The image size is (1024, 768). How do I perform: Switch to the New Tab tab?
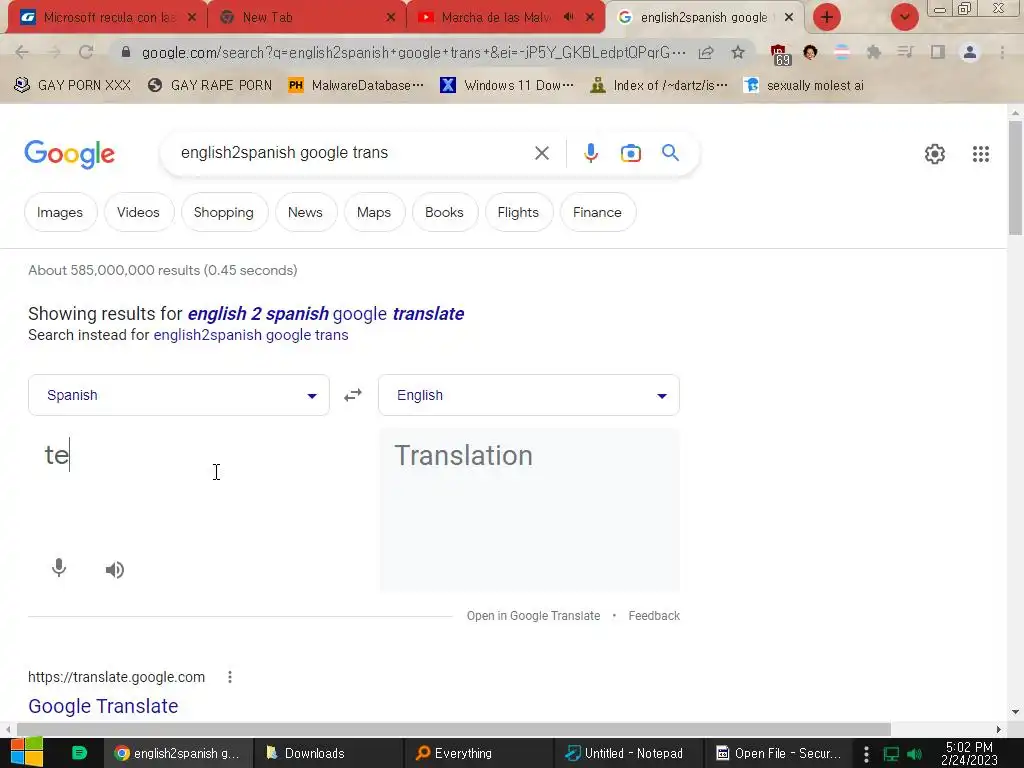pyautogui.click(x=307, y=17)
